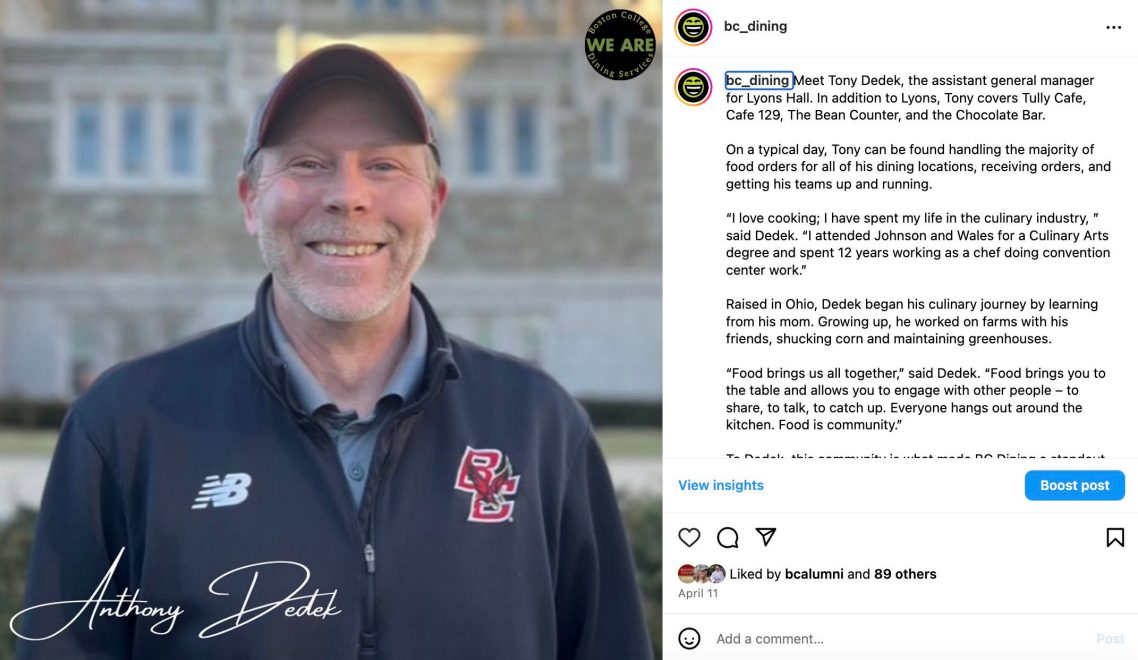
Task: View the 89 others who liked
Action: 905,574
